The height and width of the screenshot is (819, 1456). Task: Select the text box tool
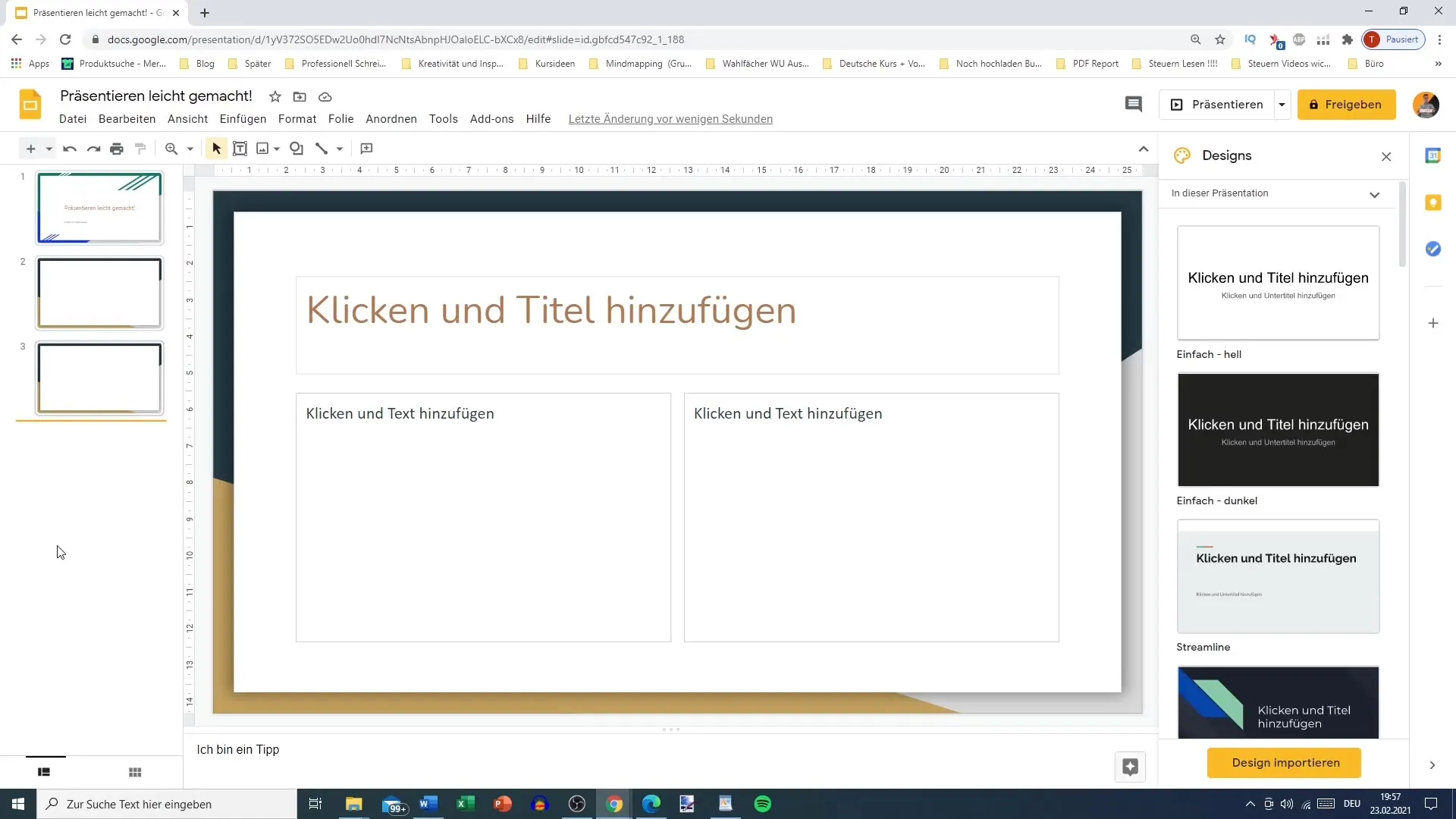tap(240, 149)
